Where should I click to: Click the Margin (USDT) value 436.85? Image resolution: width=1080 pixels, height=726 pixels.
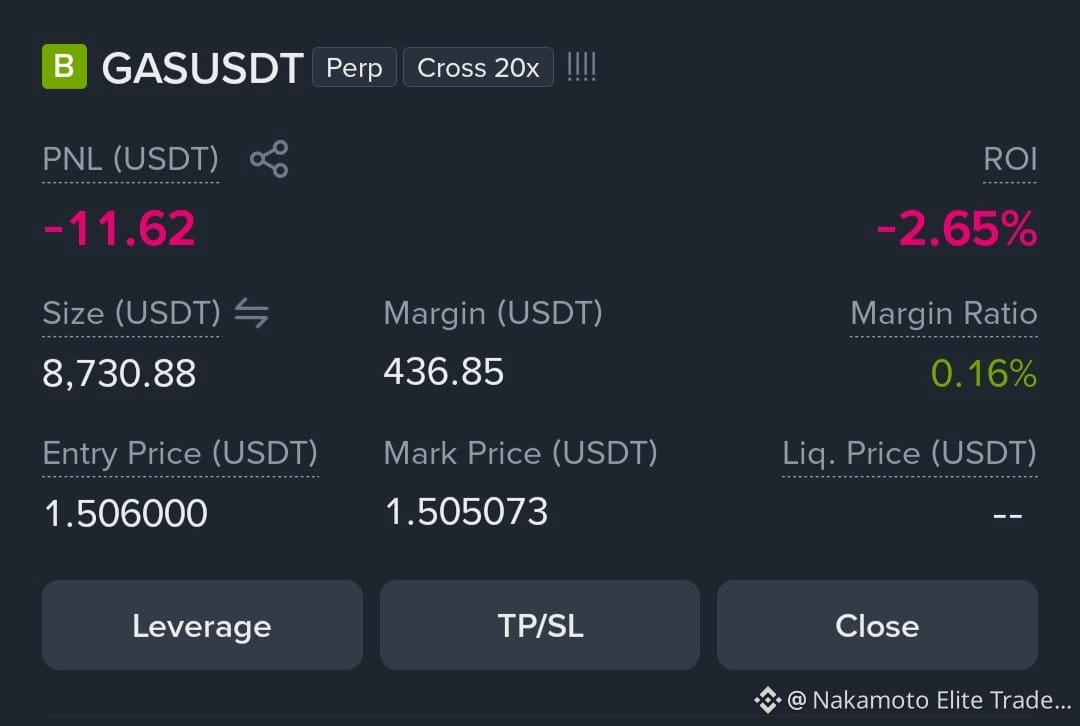click(444, 372)
